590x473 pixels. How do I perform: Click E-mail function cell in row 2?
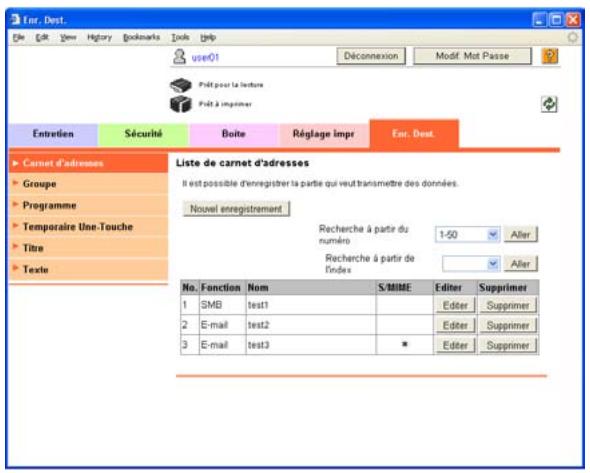tap(222, 325)
